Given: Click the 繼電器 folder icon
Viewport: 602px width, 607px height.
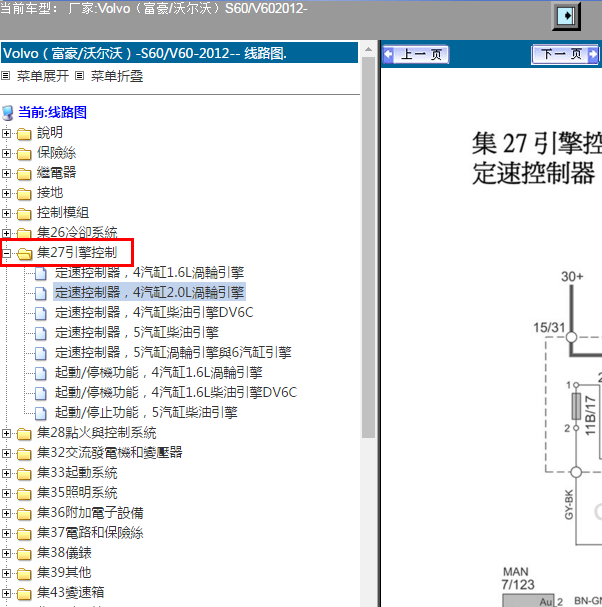Looking at the screenshot, I should (24, 174).
